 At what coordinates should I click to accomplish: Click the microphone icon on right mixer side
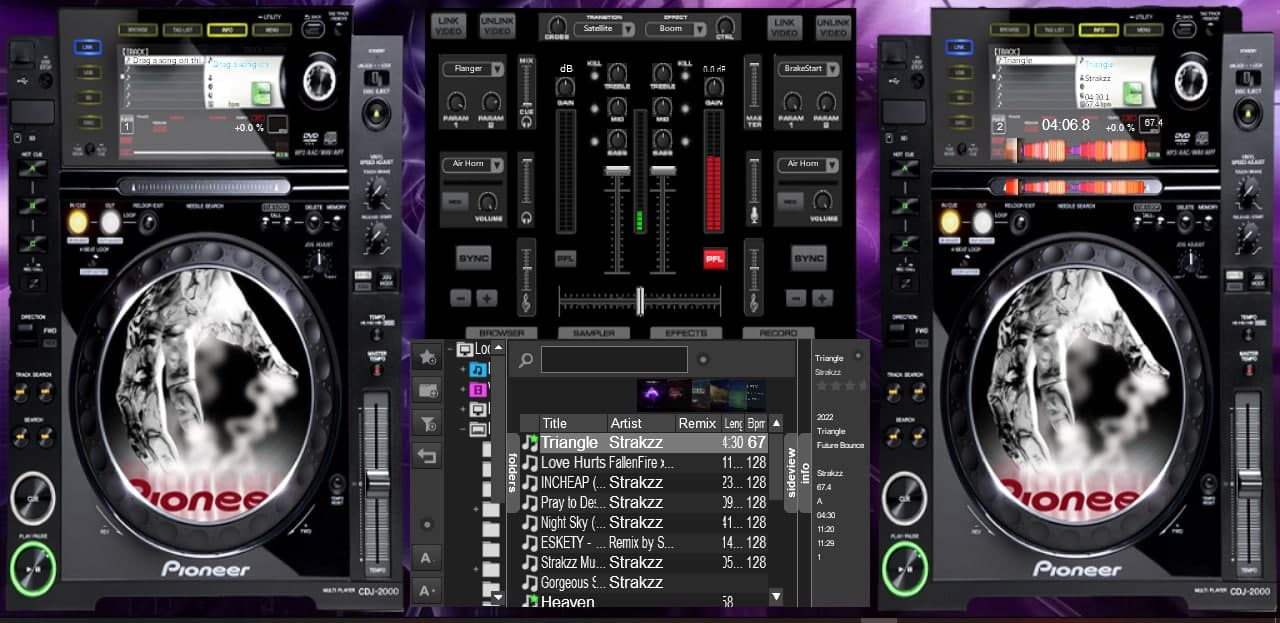coord(753,216)
